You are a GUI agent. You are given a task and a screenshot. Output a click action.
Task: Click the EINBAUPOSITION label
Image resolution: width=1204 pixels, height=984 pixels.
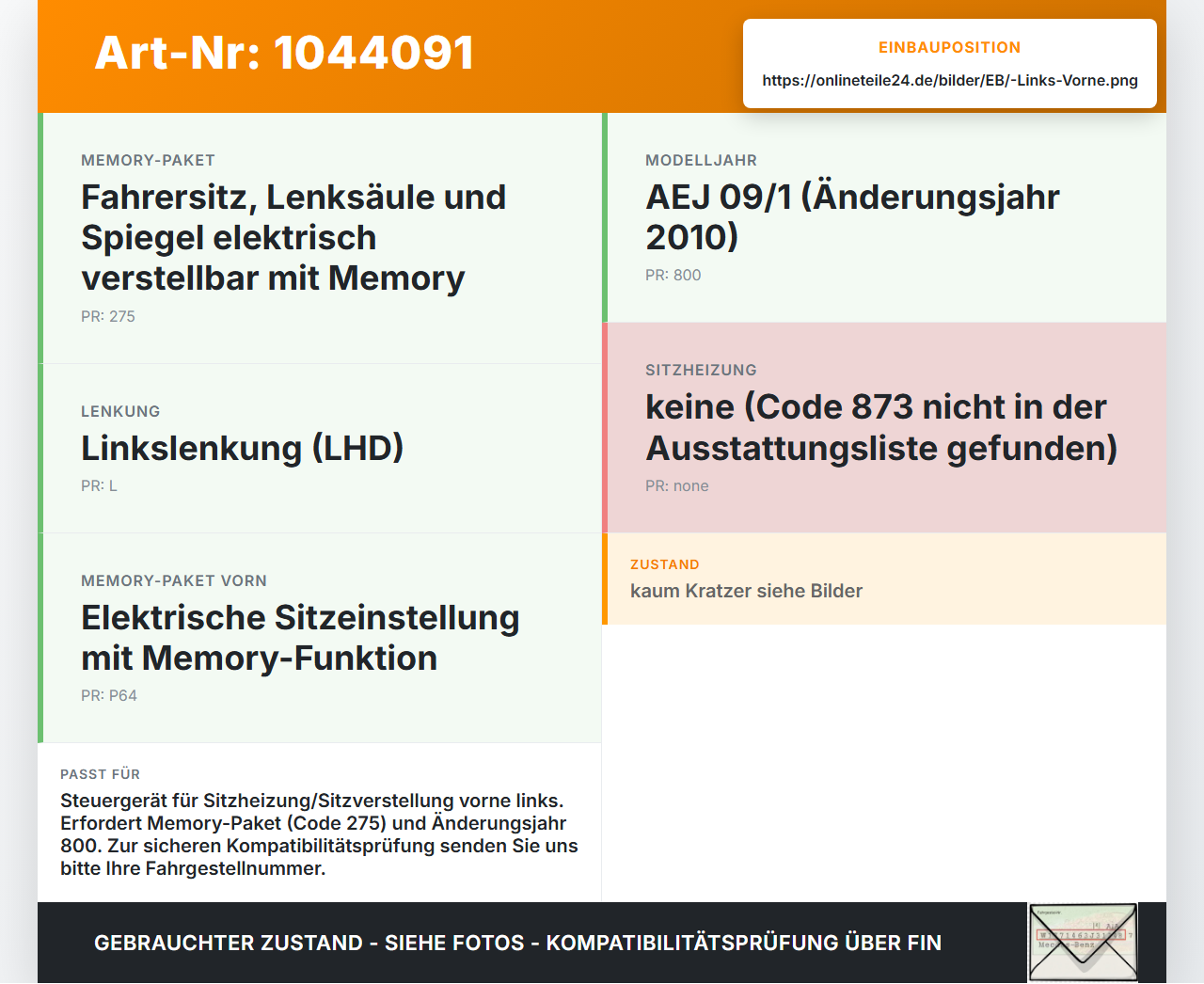(950, 47)
